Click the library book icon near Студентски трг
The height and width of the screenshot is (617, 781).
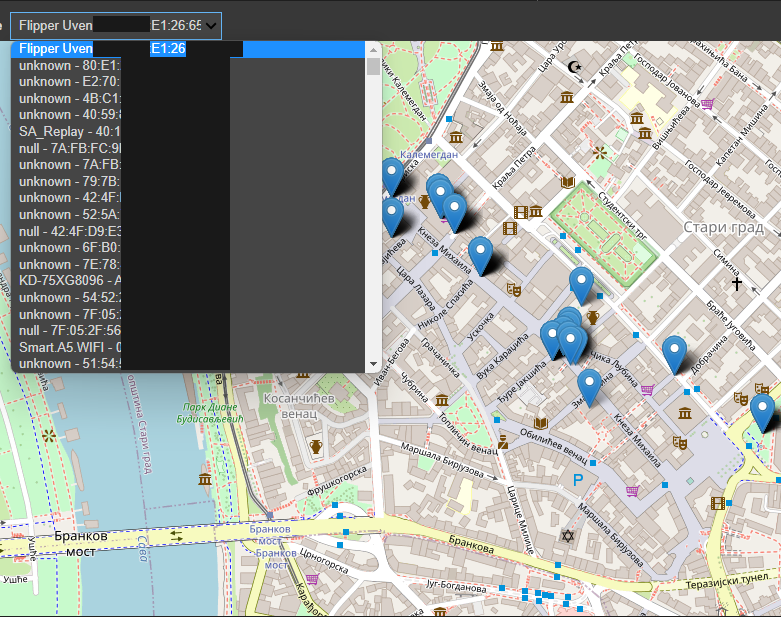point(568,183)
